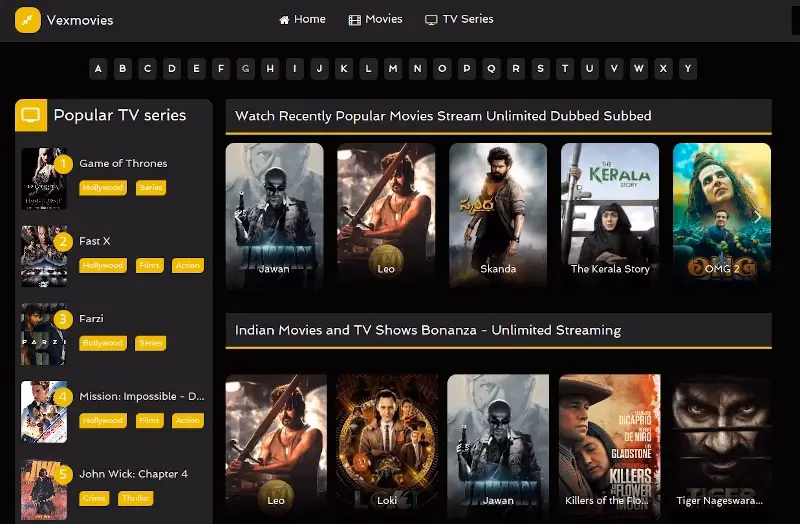Filter titles by letter M
The height and width of the screenshot is (524, 800).
tap(393, 68)
